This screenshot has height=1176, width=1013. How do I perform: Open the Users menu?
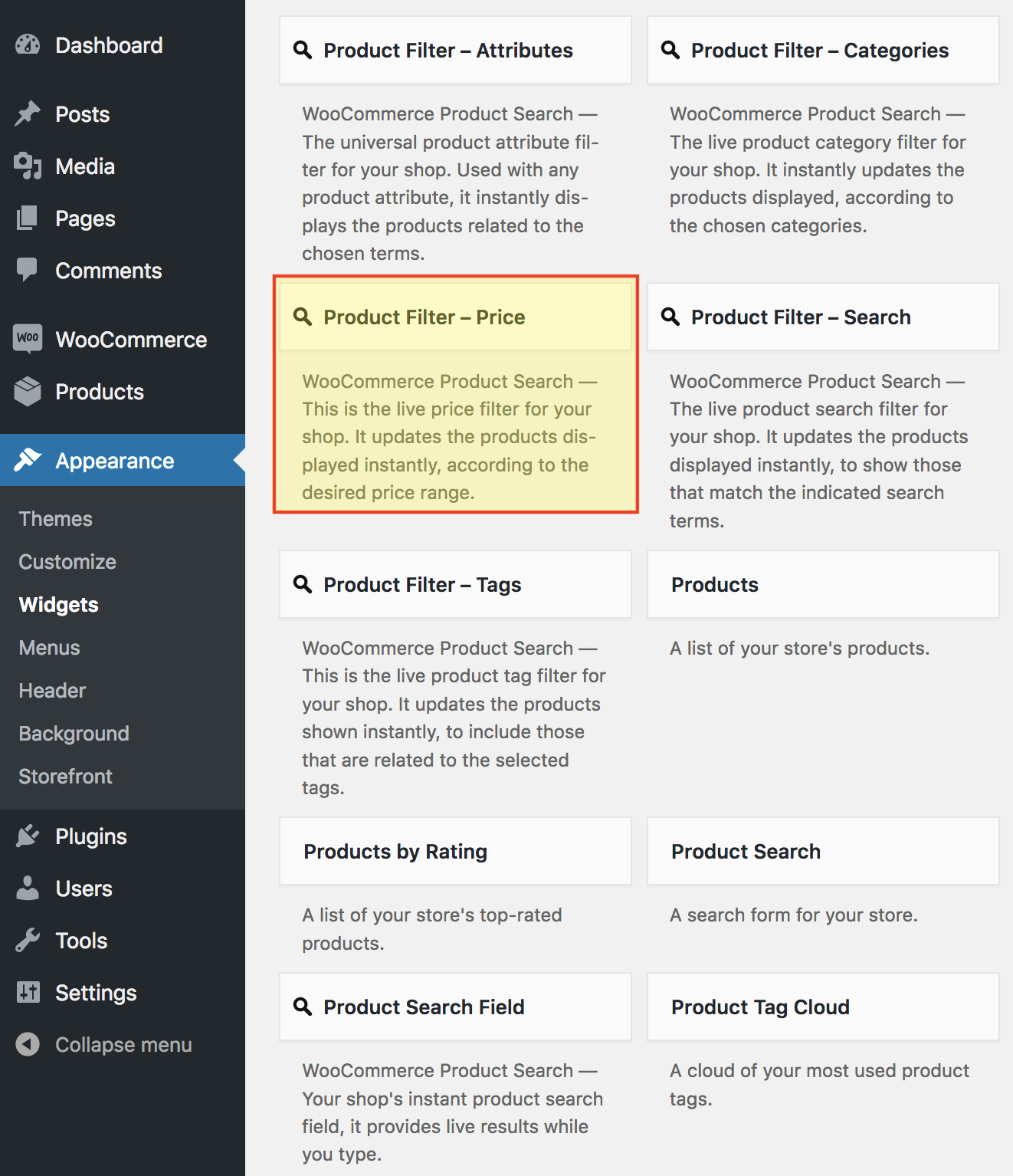(123, 889)
